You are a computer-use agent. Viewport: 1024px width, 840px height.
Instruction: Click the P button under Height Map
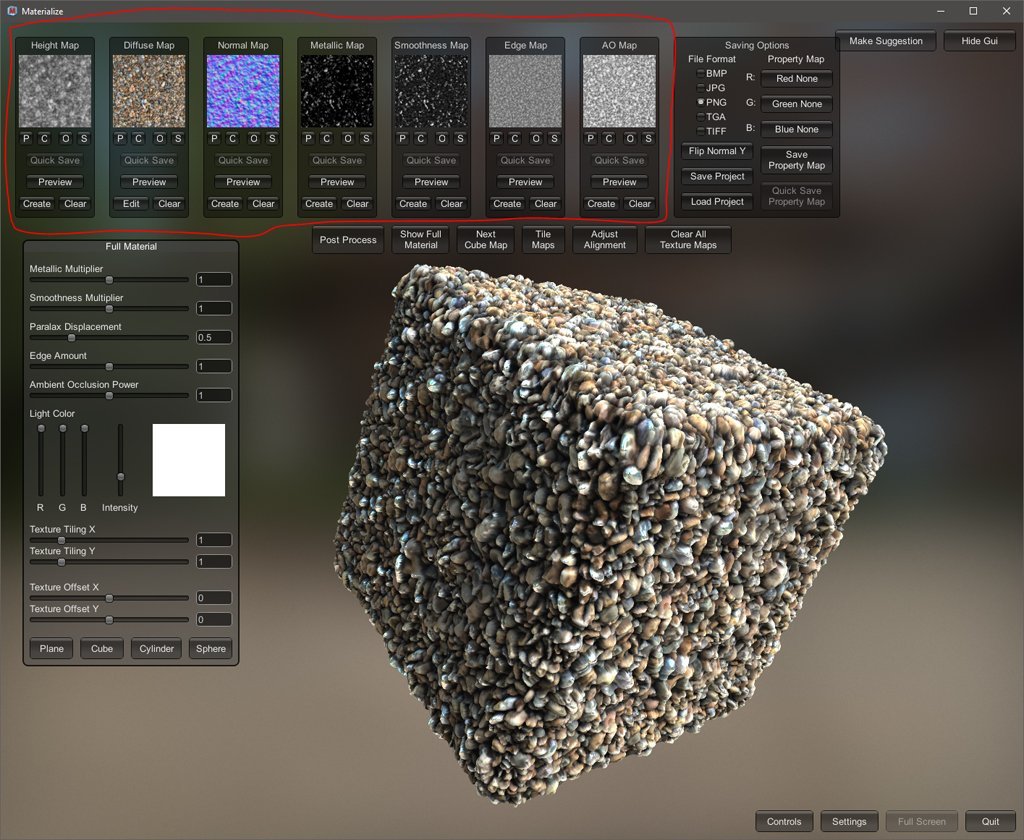coord(25,139)
